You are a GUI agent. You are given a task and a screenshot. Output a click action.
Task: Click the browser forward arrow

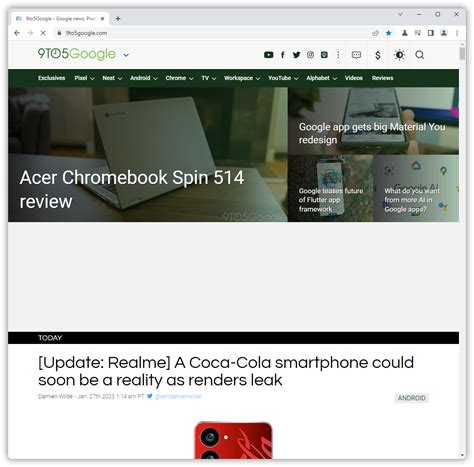pyautogui.click(x=30, y=33)
